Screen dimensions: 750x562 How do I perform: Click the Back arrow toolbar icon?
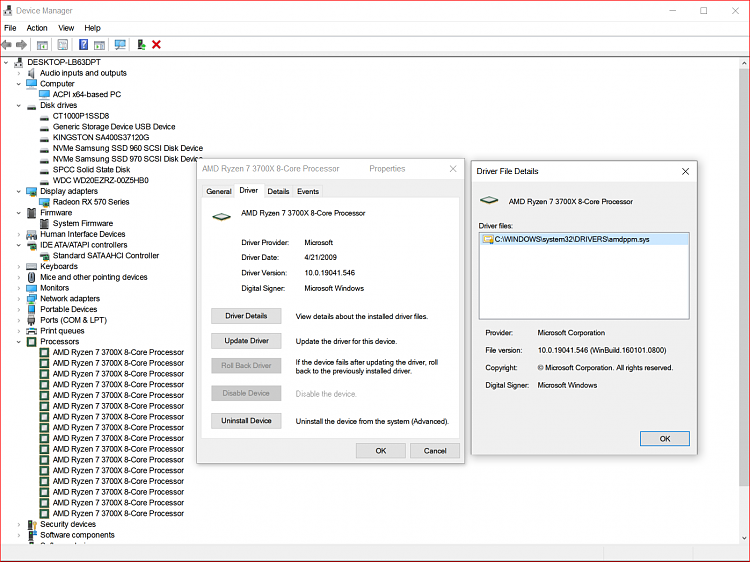pos(7,45)
